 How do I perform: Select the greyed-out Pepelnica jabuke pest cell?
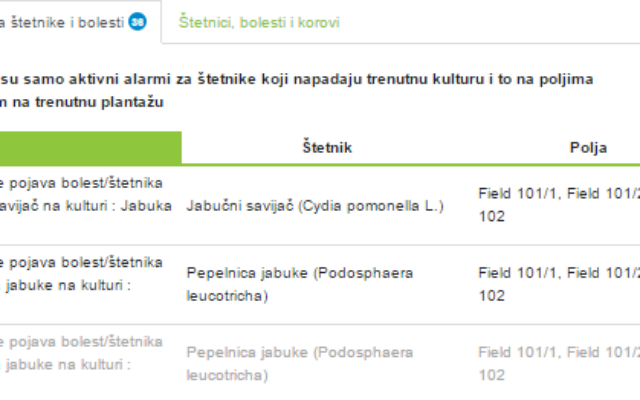point(300,363)
